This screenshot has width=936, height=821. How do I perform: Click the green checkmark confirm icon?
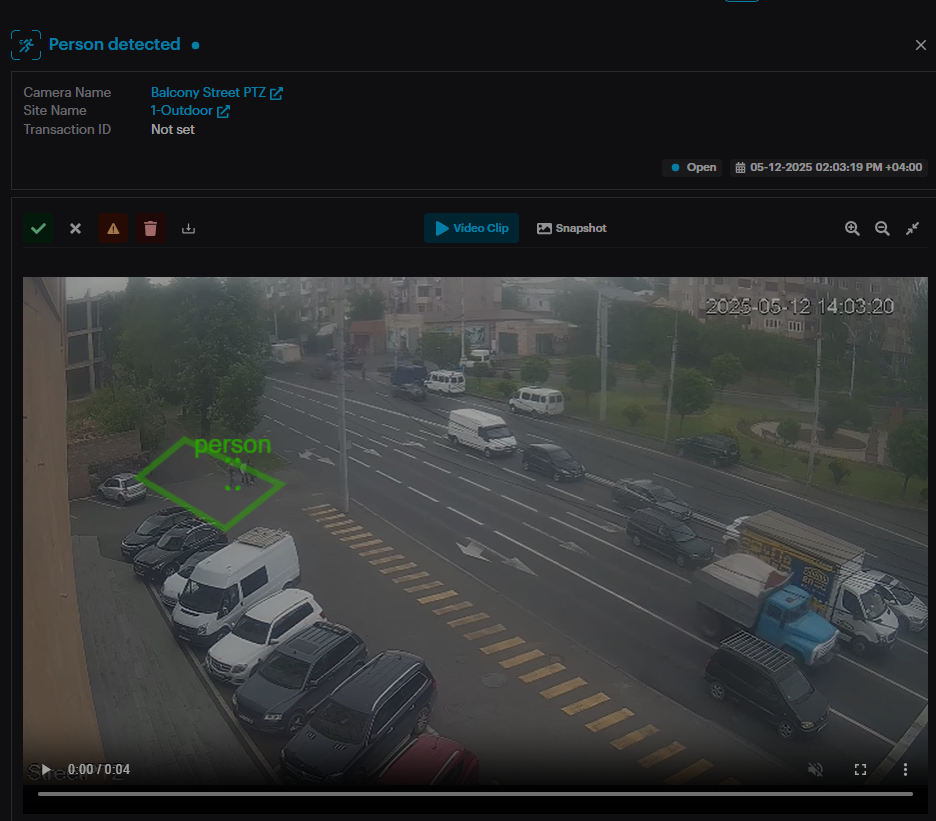tap(38, 229)
